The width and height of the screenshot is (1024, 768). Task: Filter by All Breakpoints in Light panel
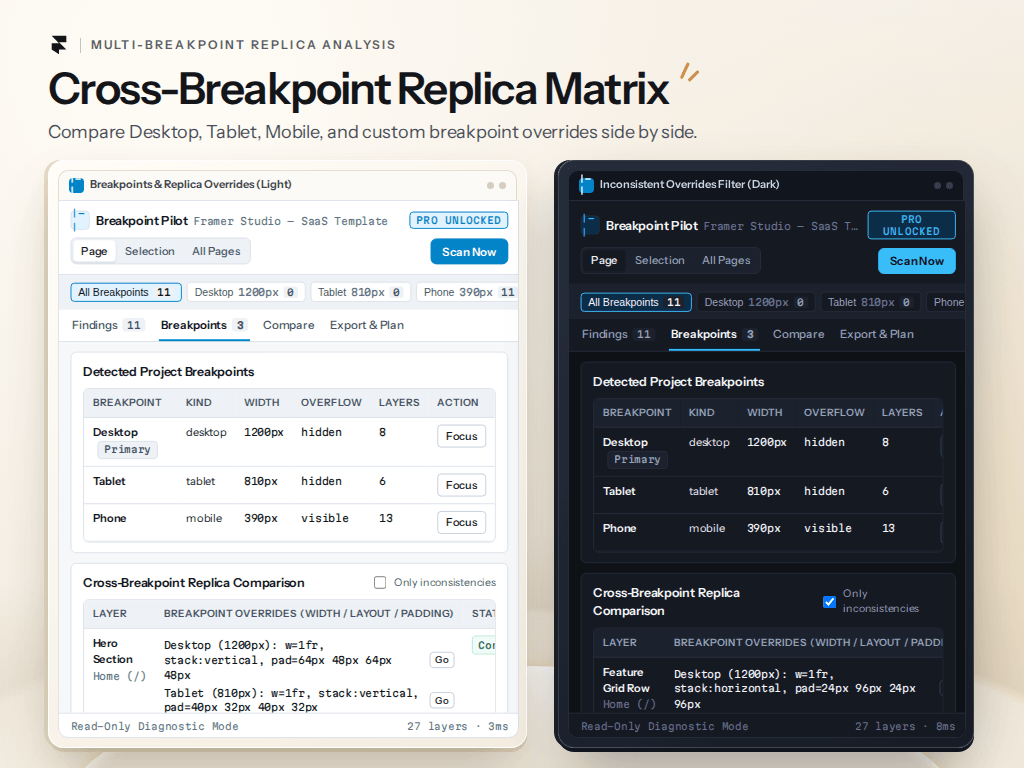tap(125, 293)
